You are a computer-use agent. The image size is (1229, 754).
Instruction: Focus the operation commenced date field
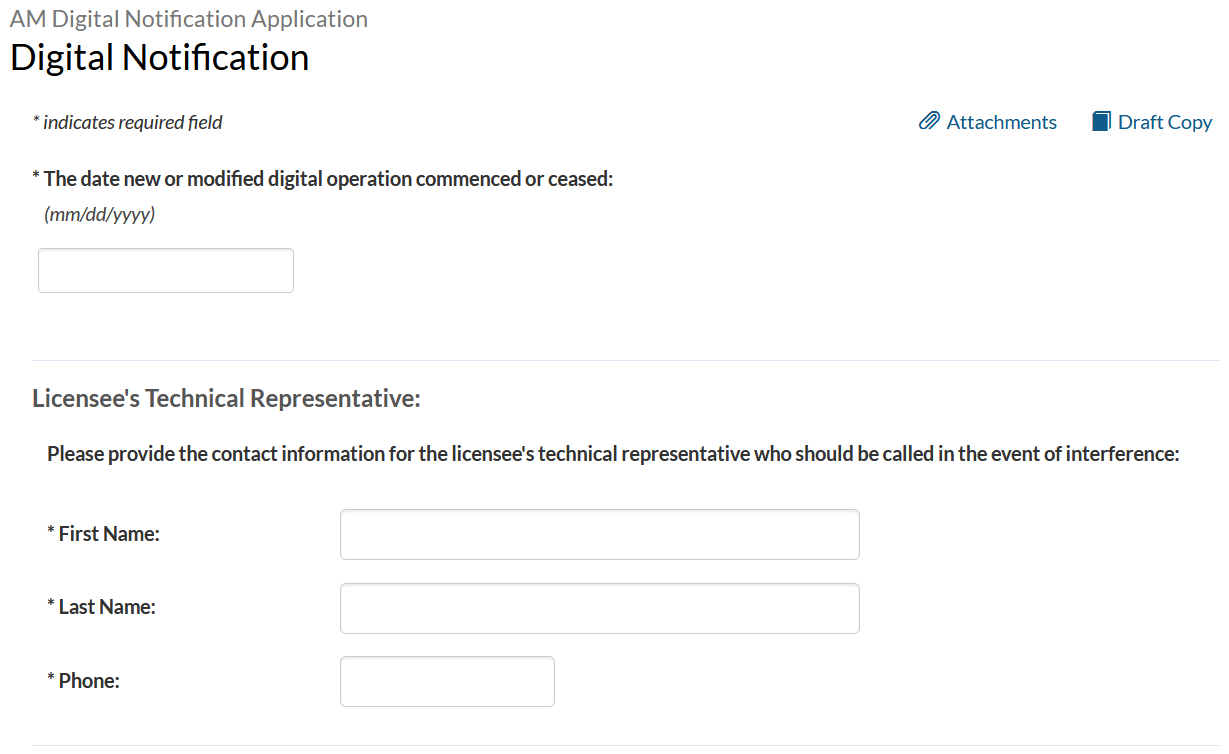(x=166, y=271)
